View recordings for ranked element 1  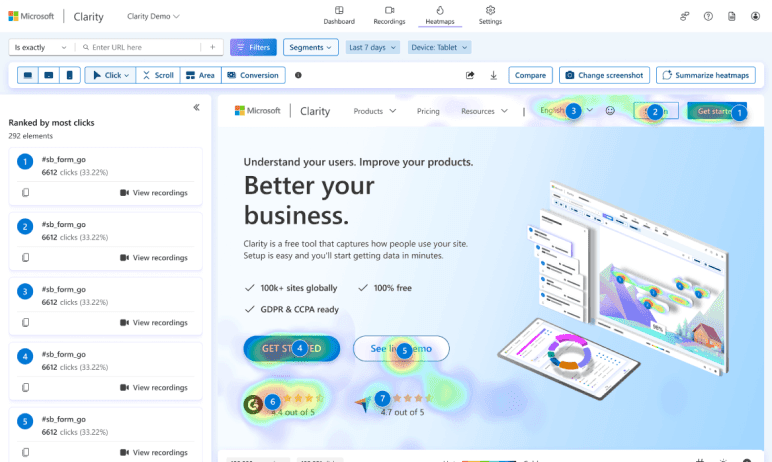click(154, 193)
